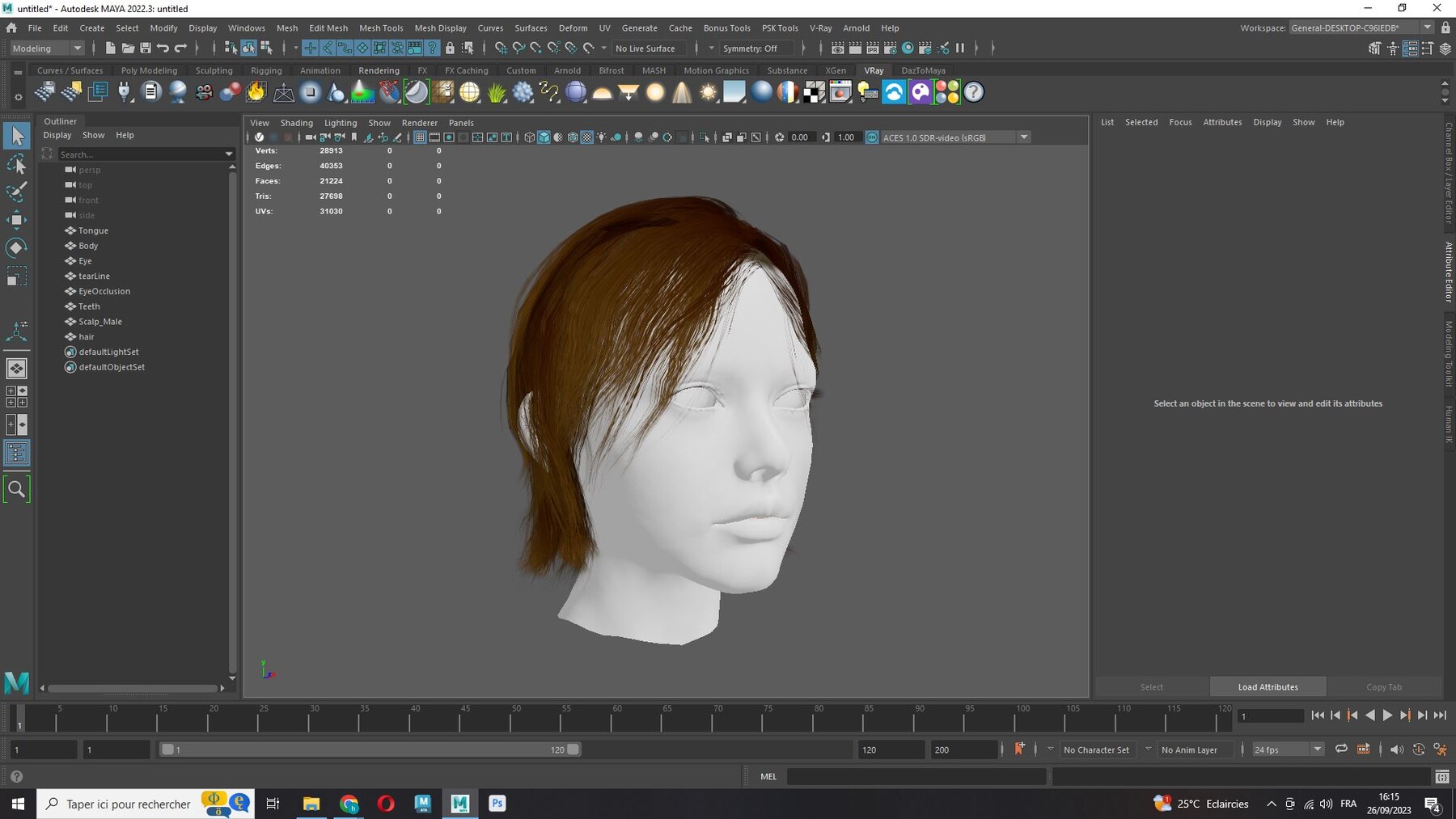Screen dimensions: 1456x819
Task: Toggle sound mute speaker on range slider
Action: [1397, 749]
